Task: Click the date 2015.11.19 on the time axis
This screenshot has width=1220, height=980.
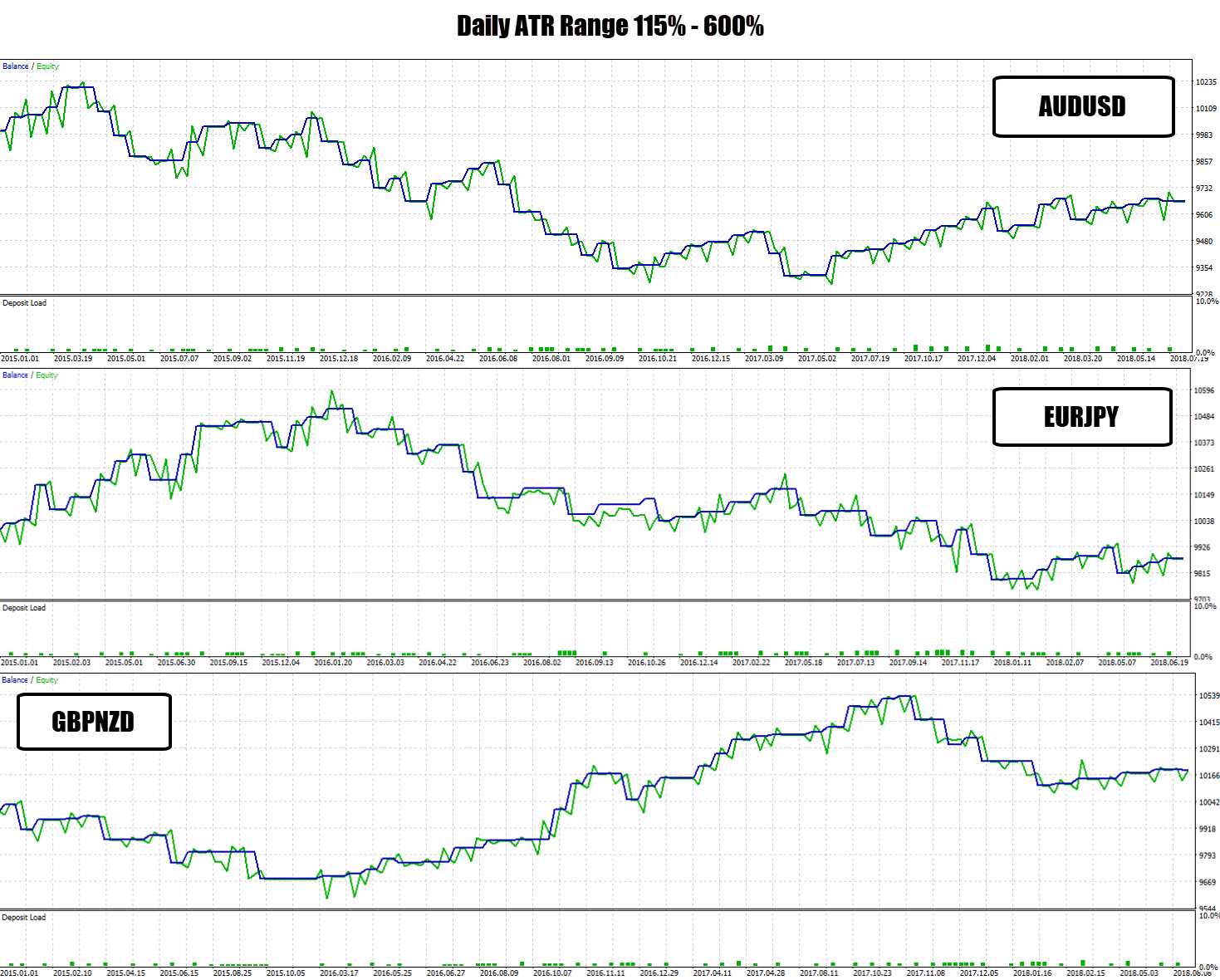Action: click(286, 359)
